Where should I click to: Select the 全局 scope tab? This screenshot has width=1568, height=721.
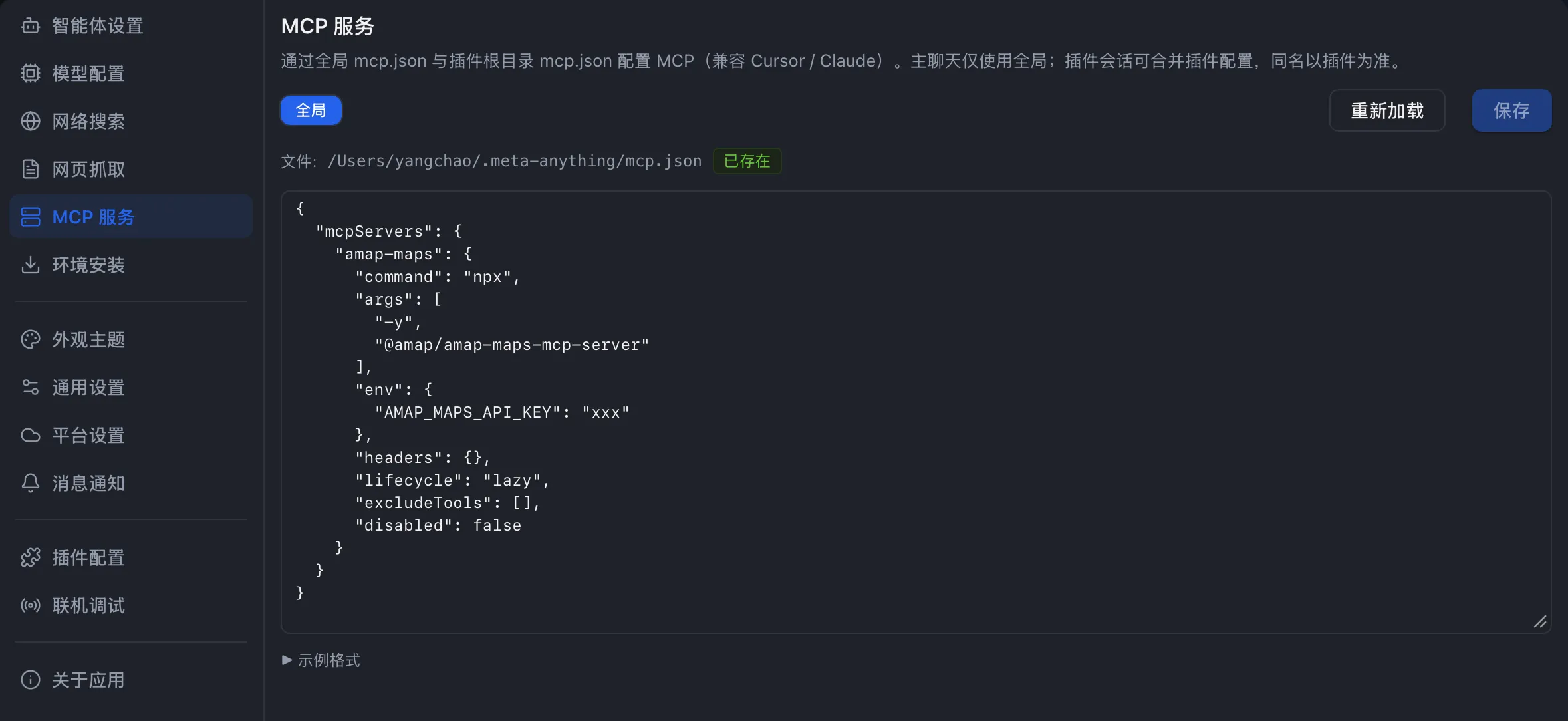point(311,110)
